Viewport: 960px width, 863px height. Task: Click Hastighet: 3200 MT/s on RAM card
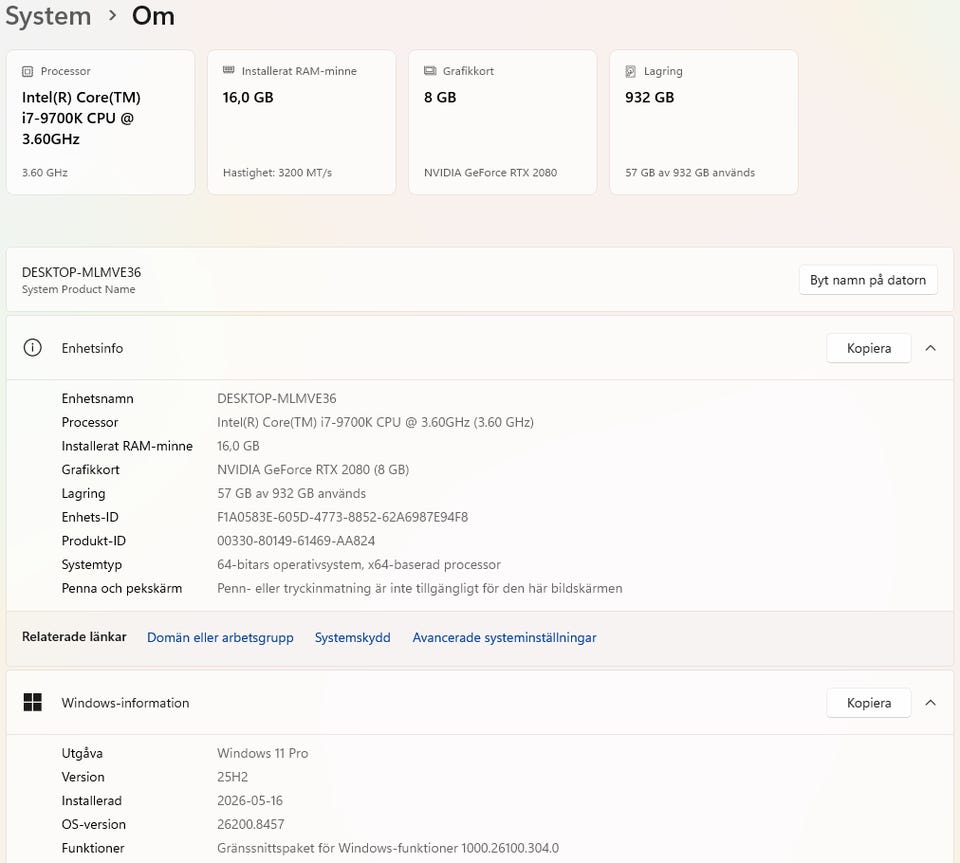277,173
